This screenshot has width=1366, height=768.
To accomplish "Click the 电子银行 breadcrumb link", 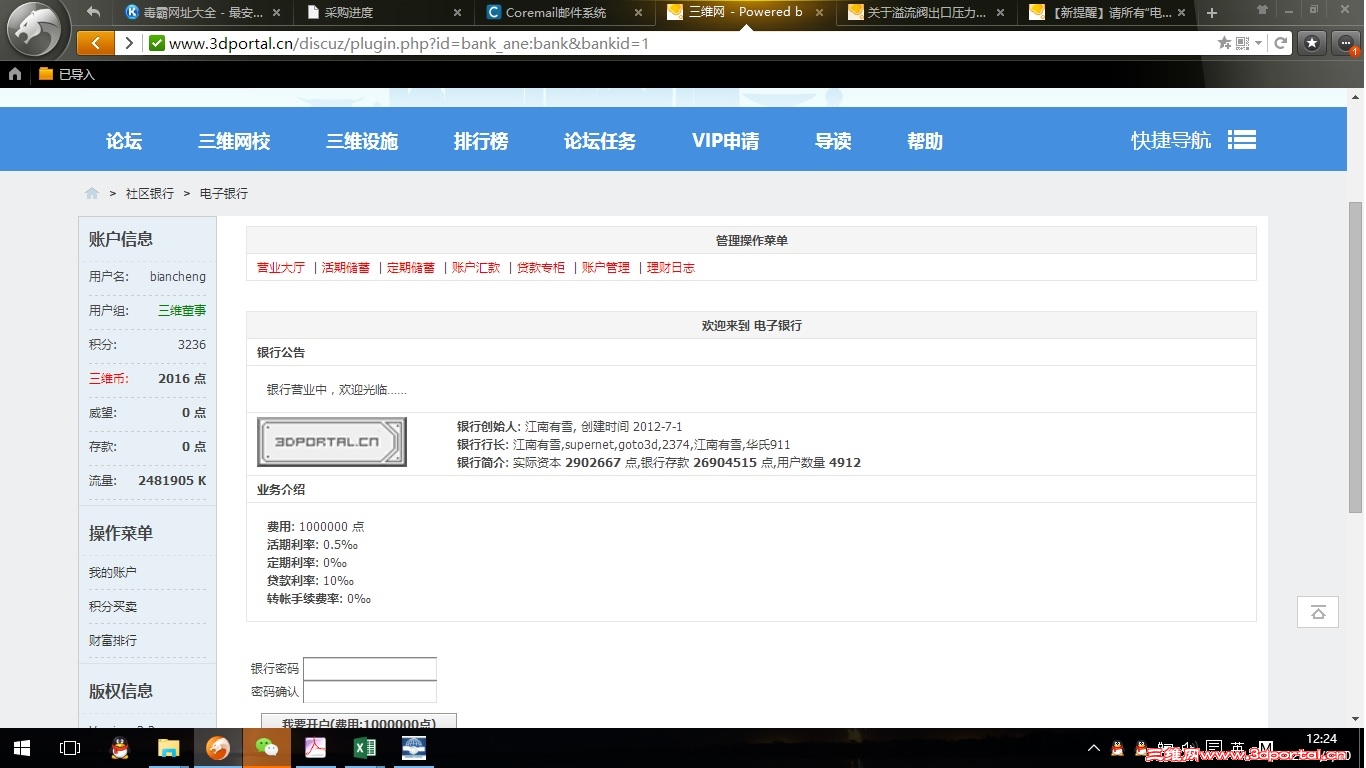I will tap(224, 194).
